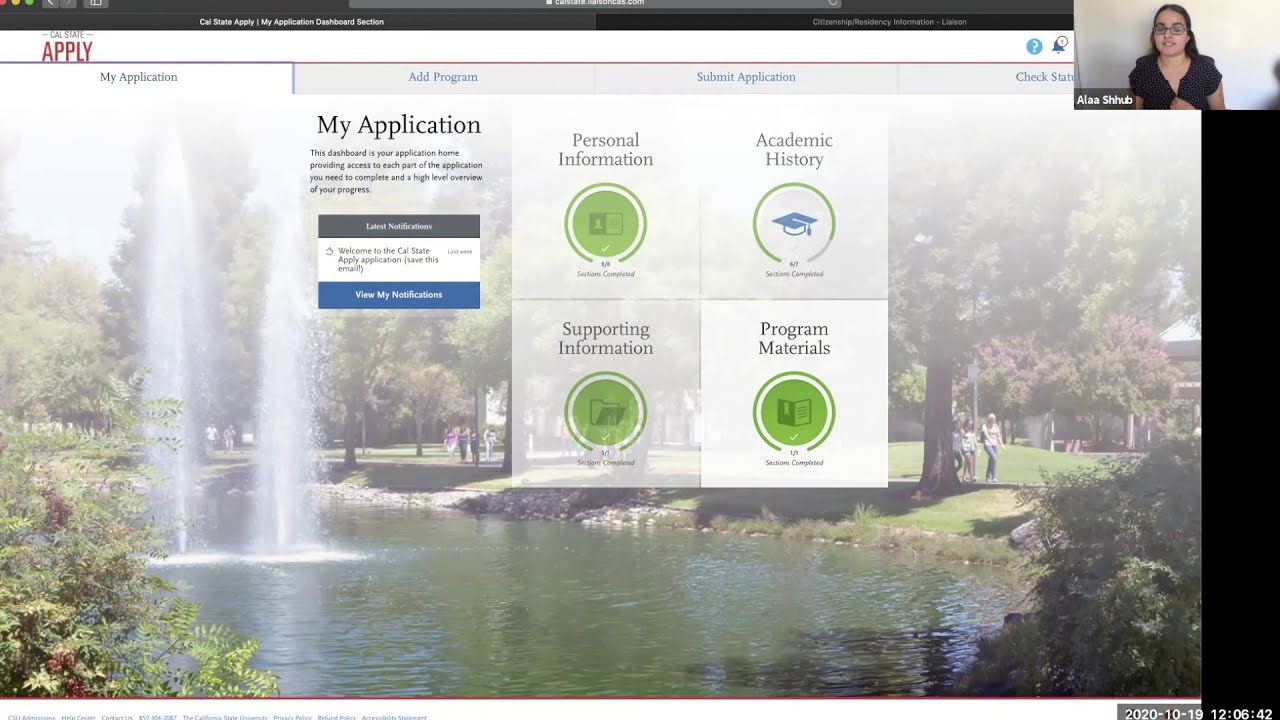Screen dimensions: 1280x720
Task: Toggle the browser sidebar button
Action: pyautogui.click(x=95, y=3)
